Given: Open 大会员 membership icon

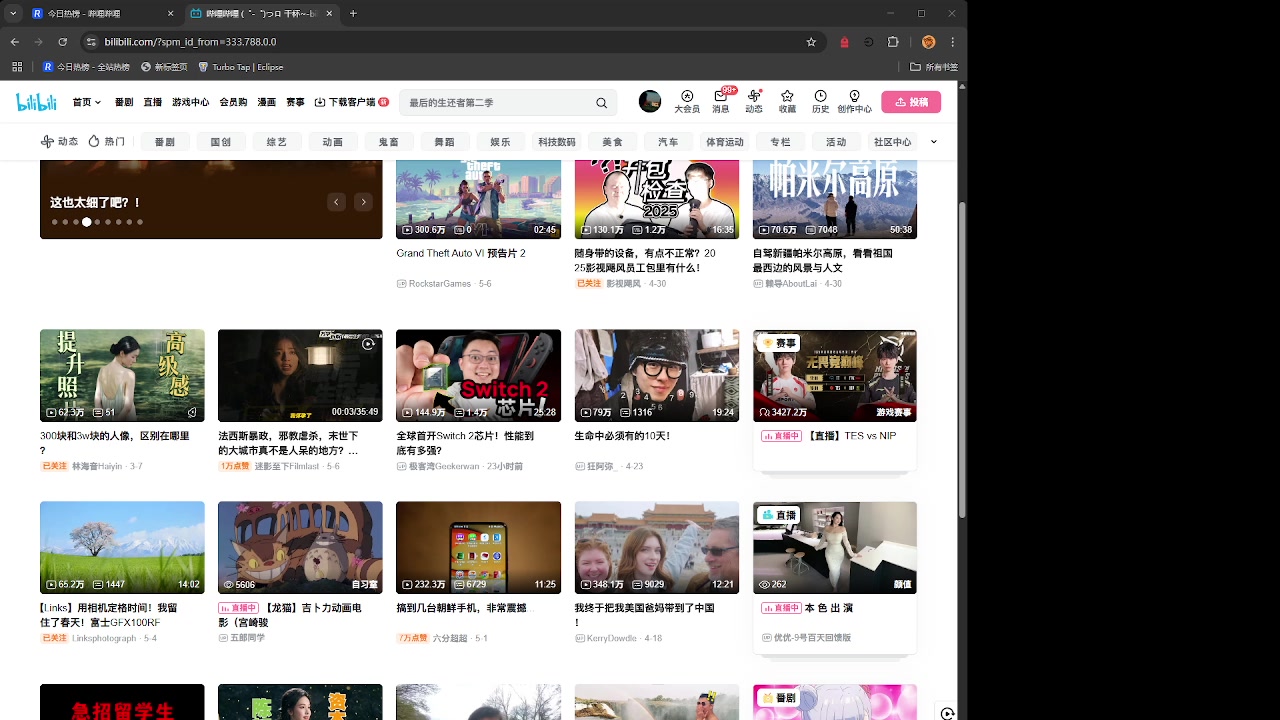Looking at the screenshot, I should pos(687,102).
